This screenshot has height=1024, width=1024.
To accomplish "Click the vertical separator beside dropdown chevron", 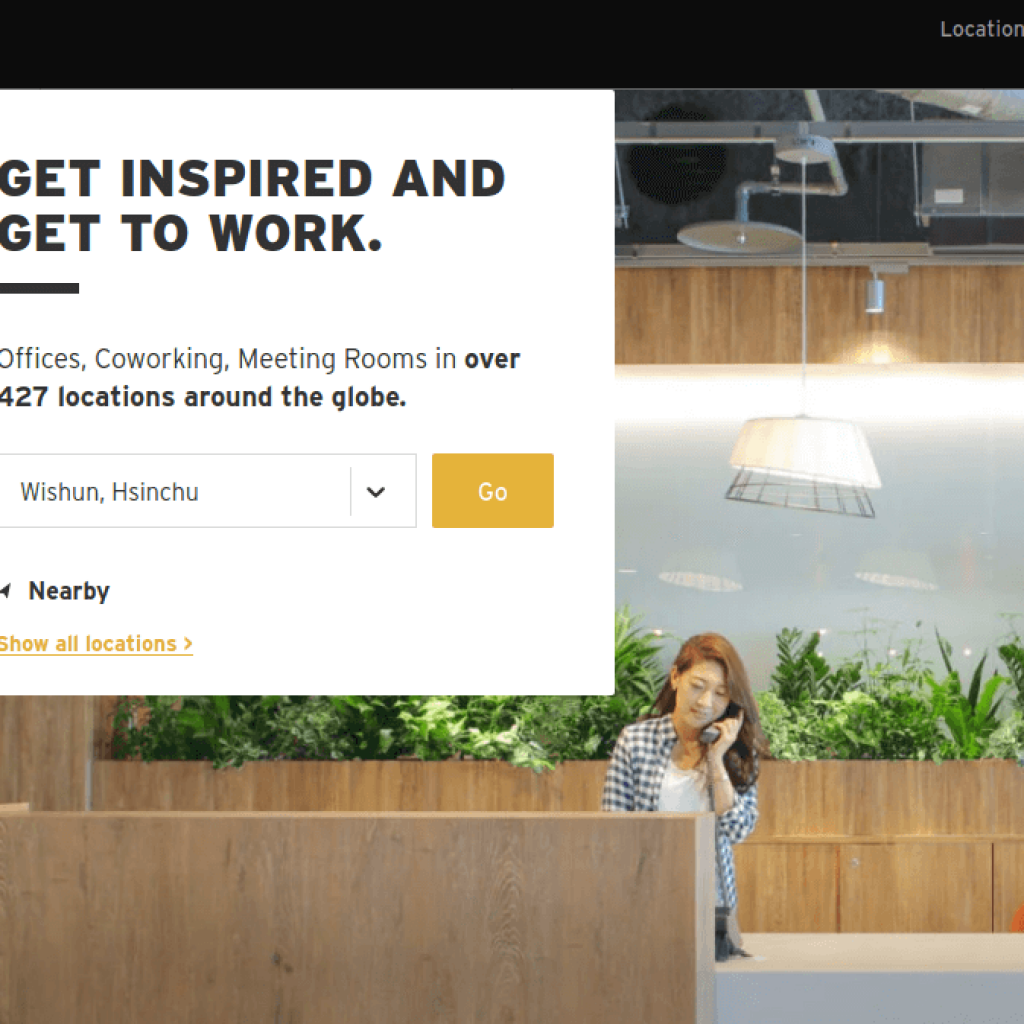I will tap(351, 491).
